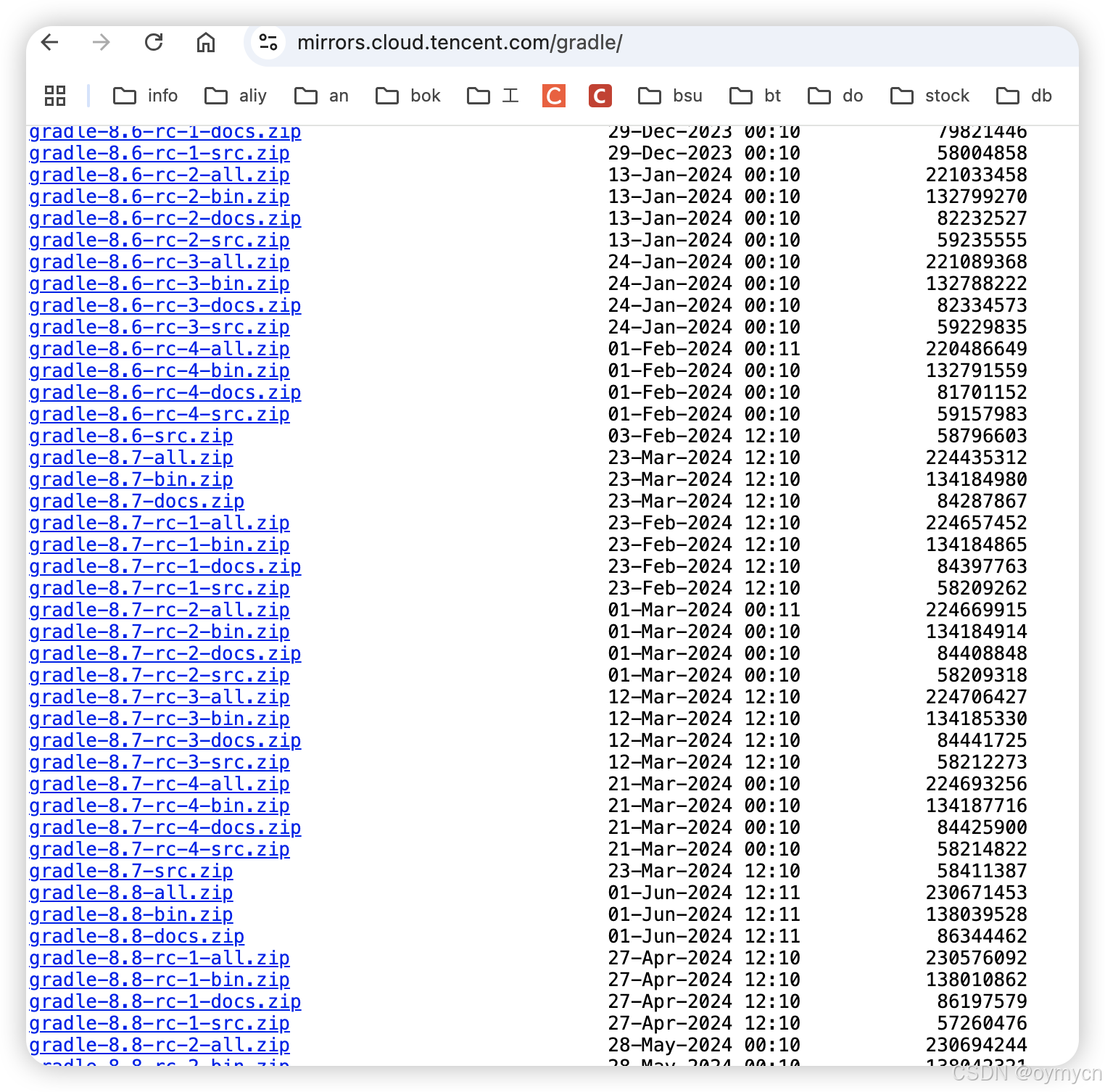Download gradle-8.7-docs.zip

[x=137, y=501]
